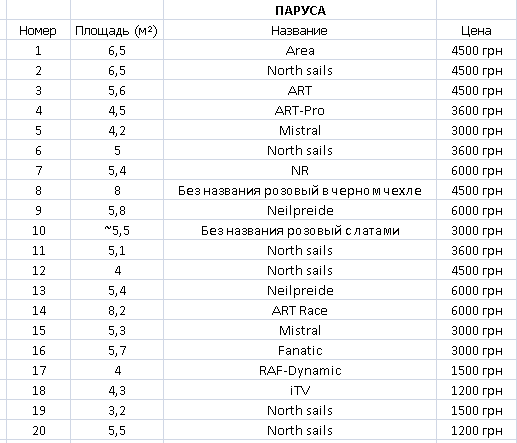
Task: Click the Номер column header cell
Action: [x=38, y=30]
